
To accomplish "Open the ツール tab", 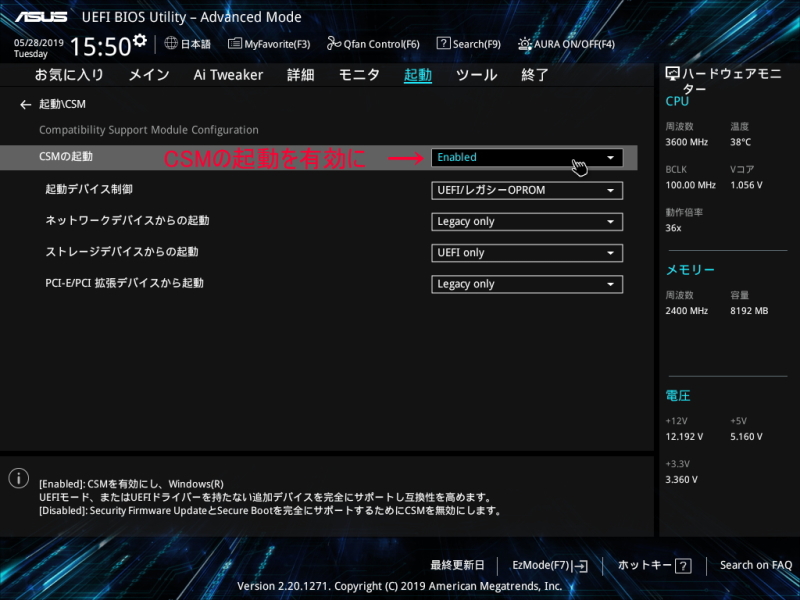I will (476, 75).
